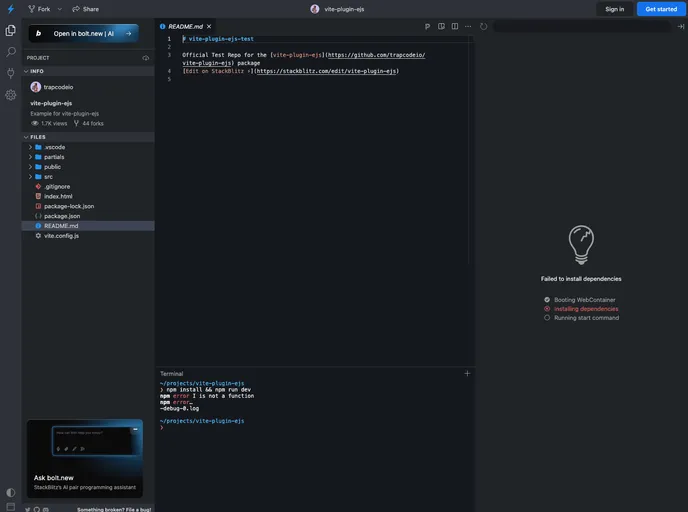Click the trapcodeio avatar image
688x512 pixels.
36,87
